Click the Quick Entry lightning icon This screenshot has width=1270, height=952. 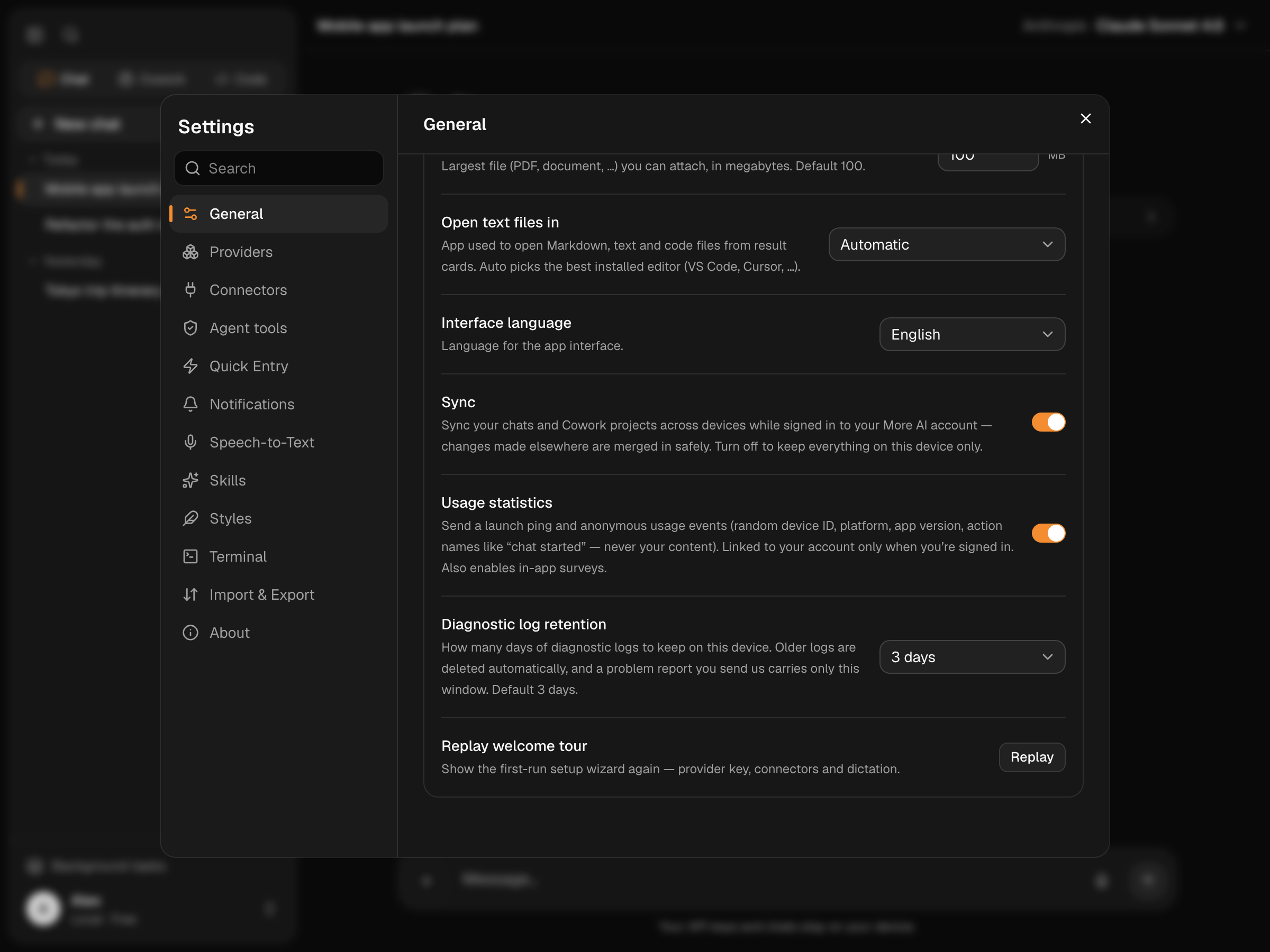coord(190,366)
